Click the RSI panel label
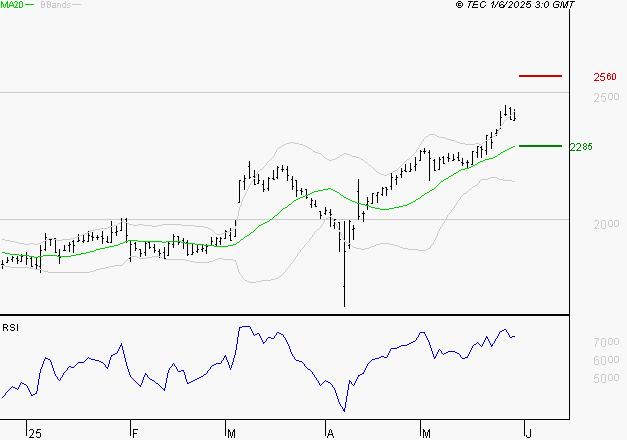The image size is (627, 440). pos(10,328)
